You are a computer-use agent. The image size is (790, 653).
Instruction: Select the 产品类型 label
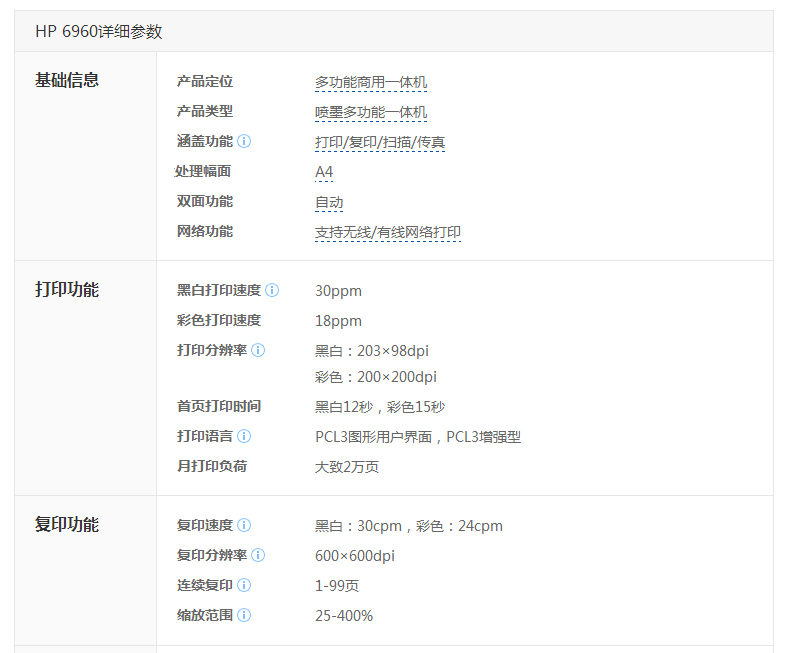(205, 111)
